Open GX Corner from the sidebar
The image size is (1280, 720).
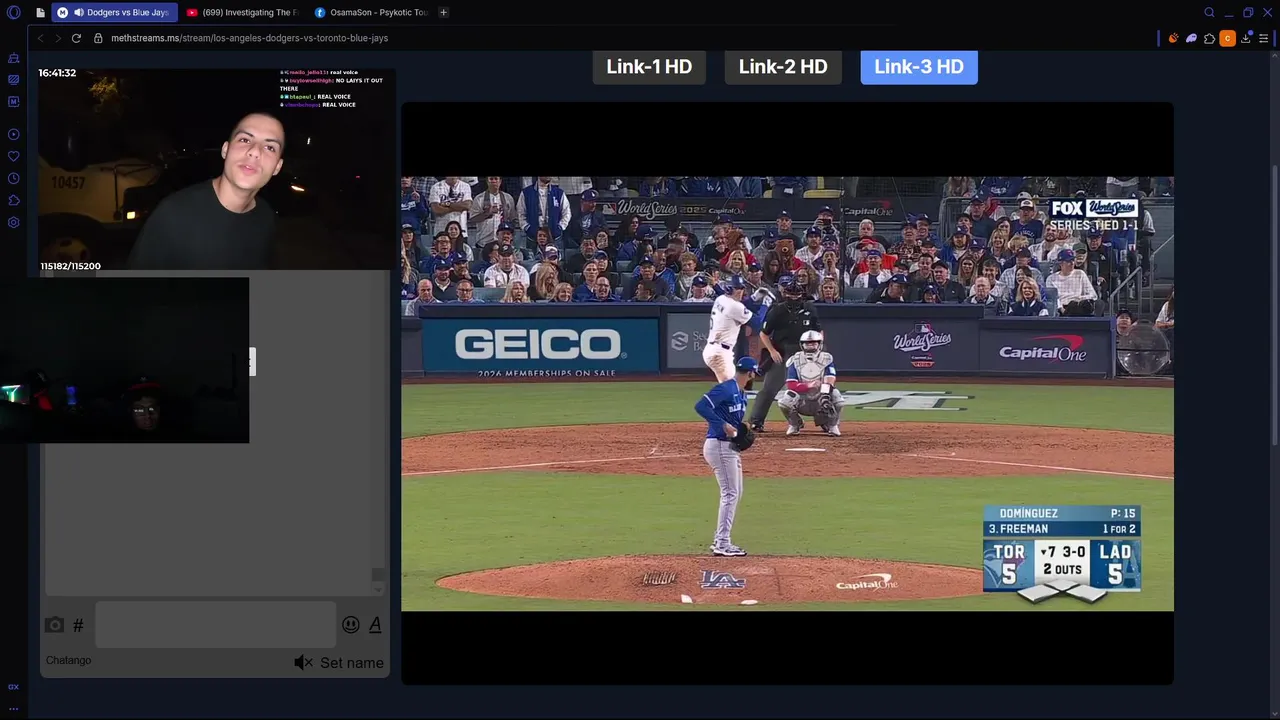click(x=13, y=58)
